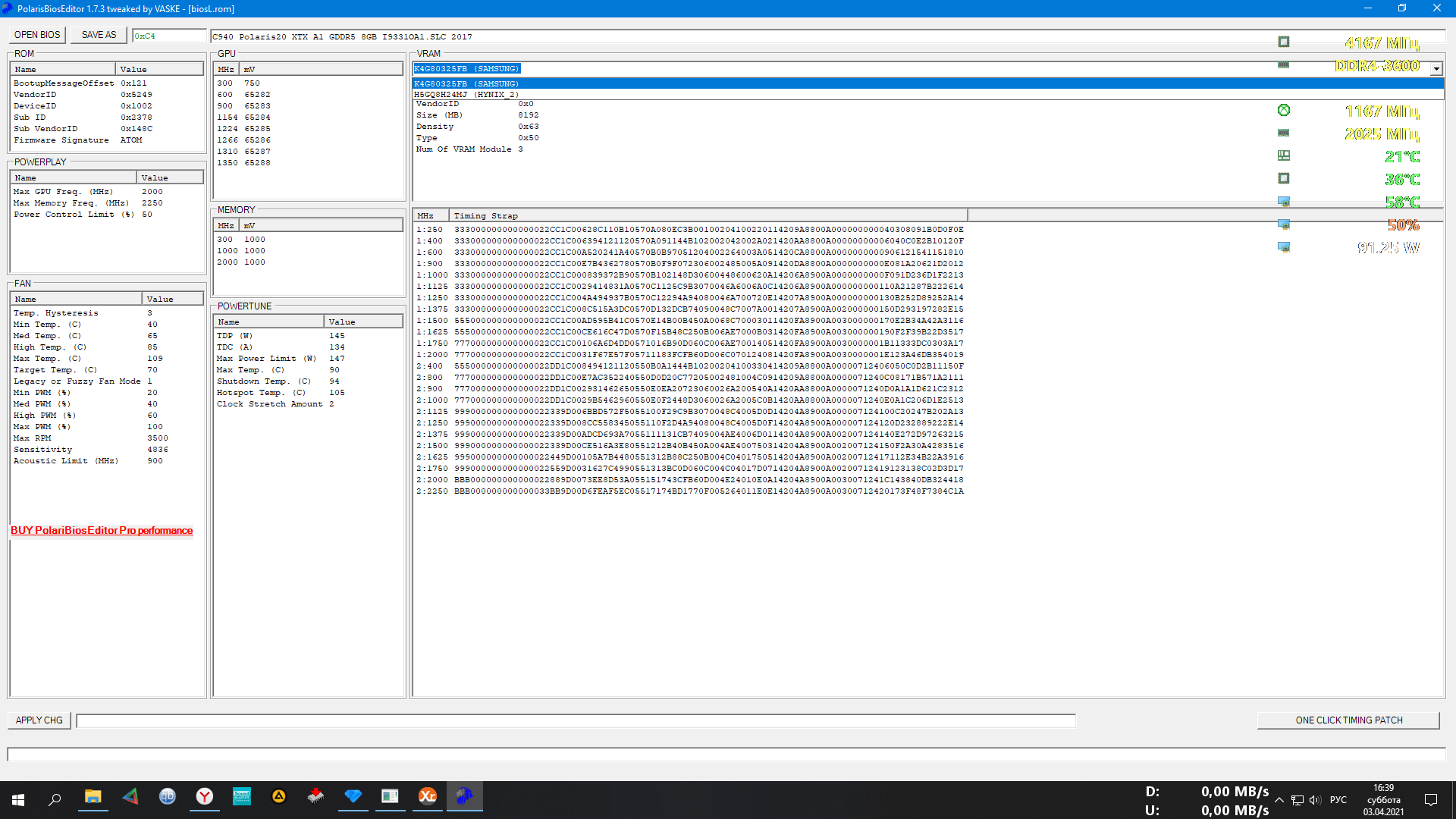1456x819 pixels.
Task: Open network status tray icon
Action: (1298, 800)
